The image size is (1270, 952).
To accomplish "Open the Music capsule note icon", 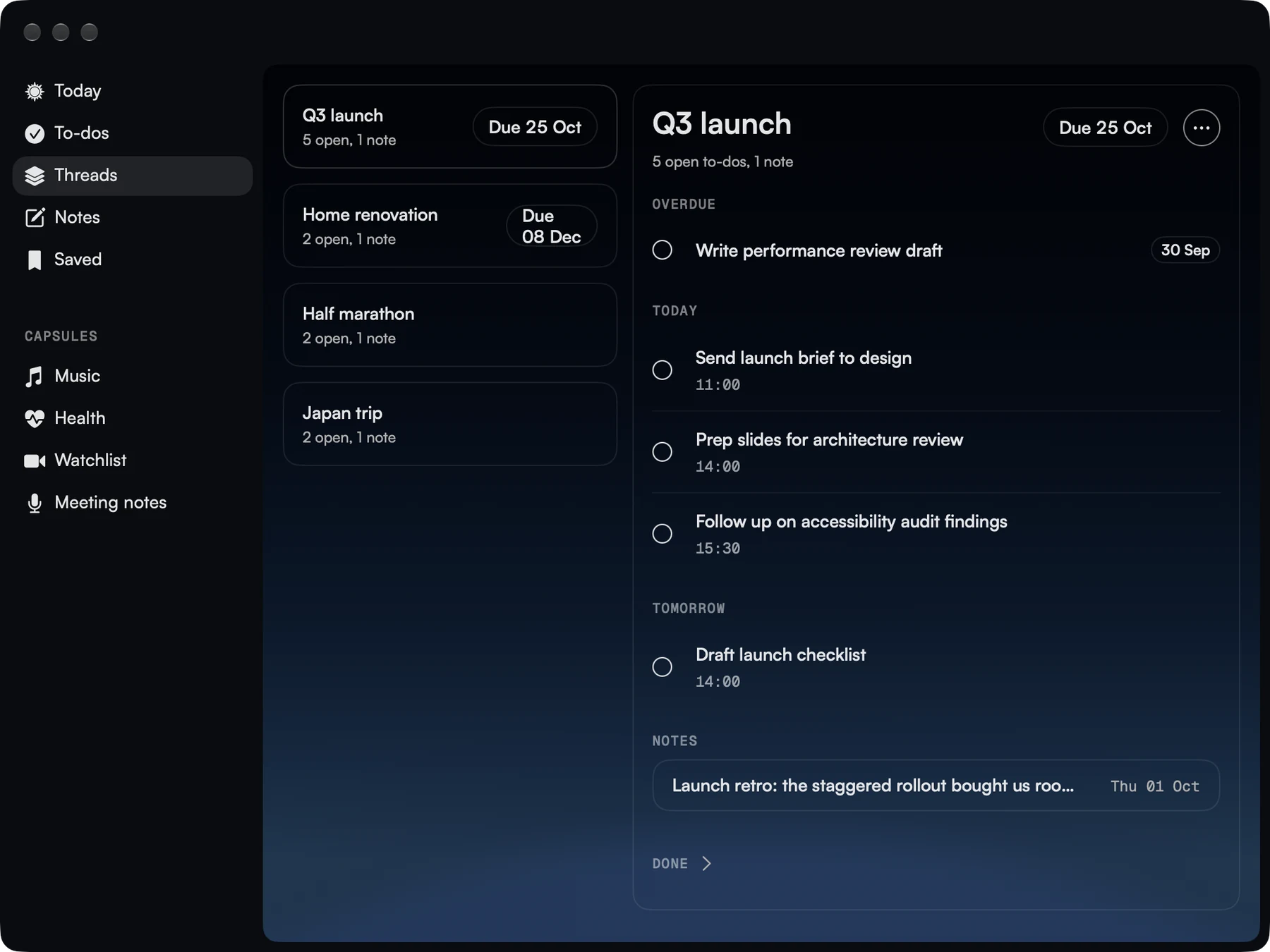I will (x=34, y=377).
